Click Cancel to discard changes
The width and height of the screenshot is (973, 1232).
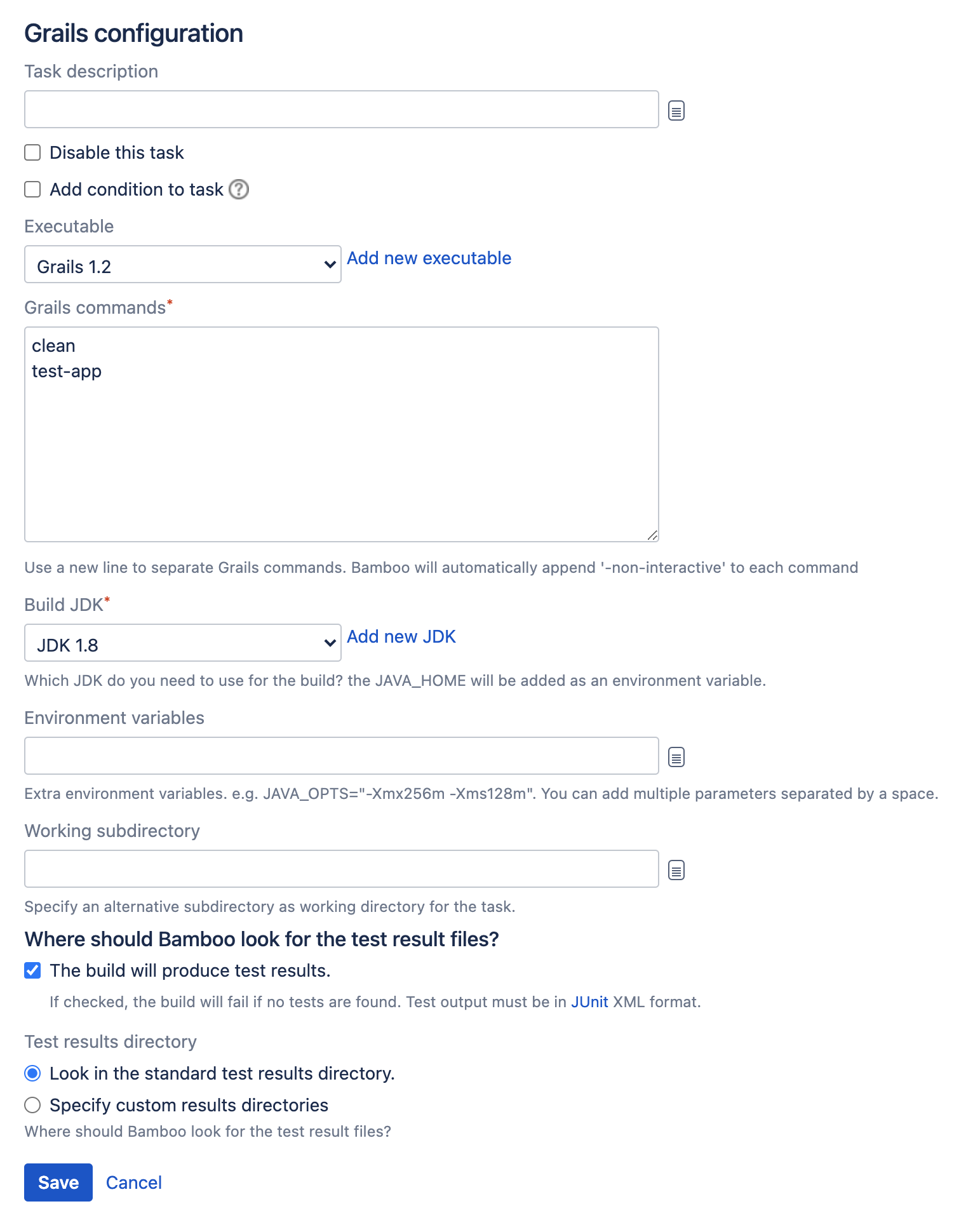[133, 1182]
